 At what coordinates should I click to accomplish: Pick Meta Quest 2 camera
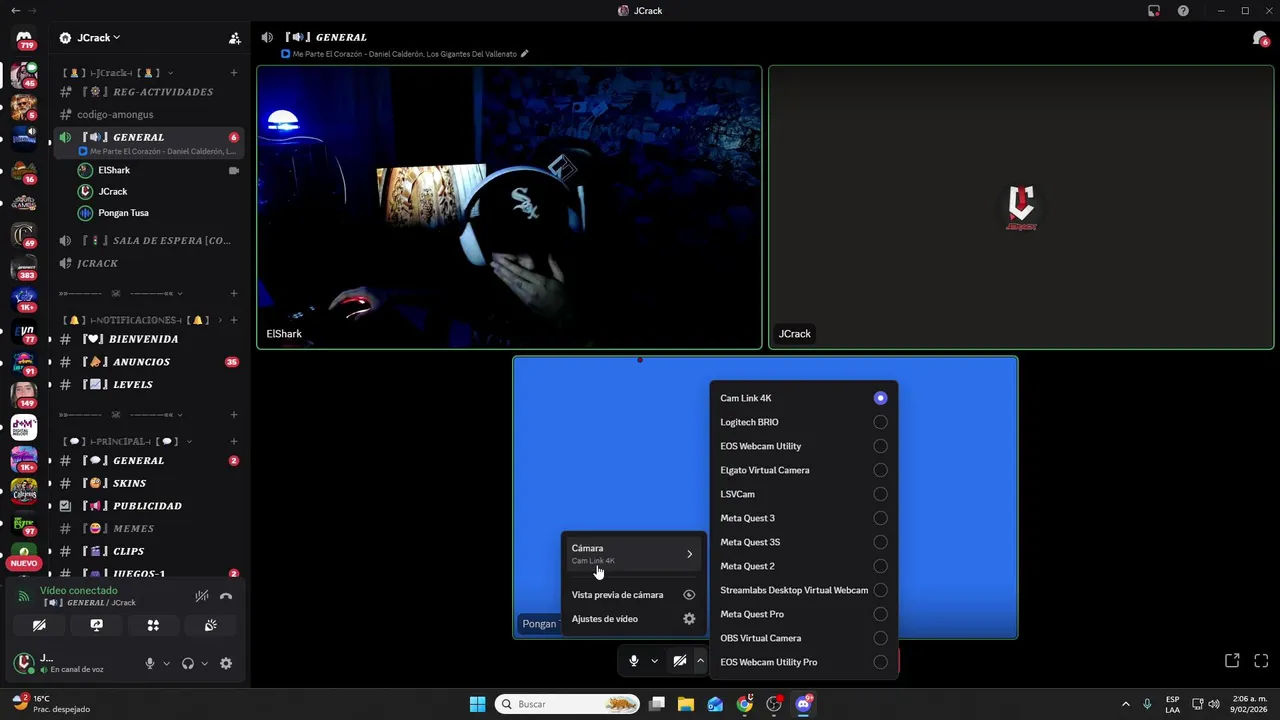tap(803, 566)
